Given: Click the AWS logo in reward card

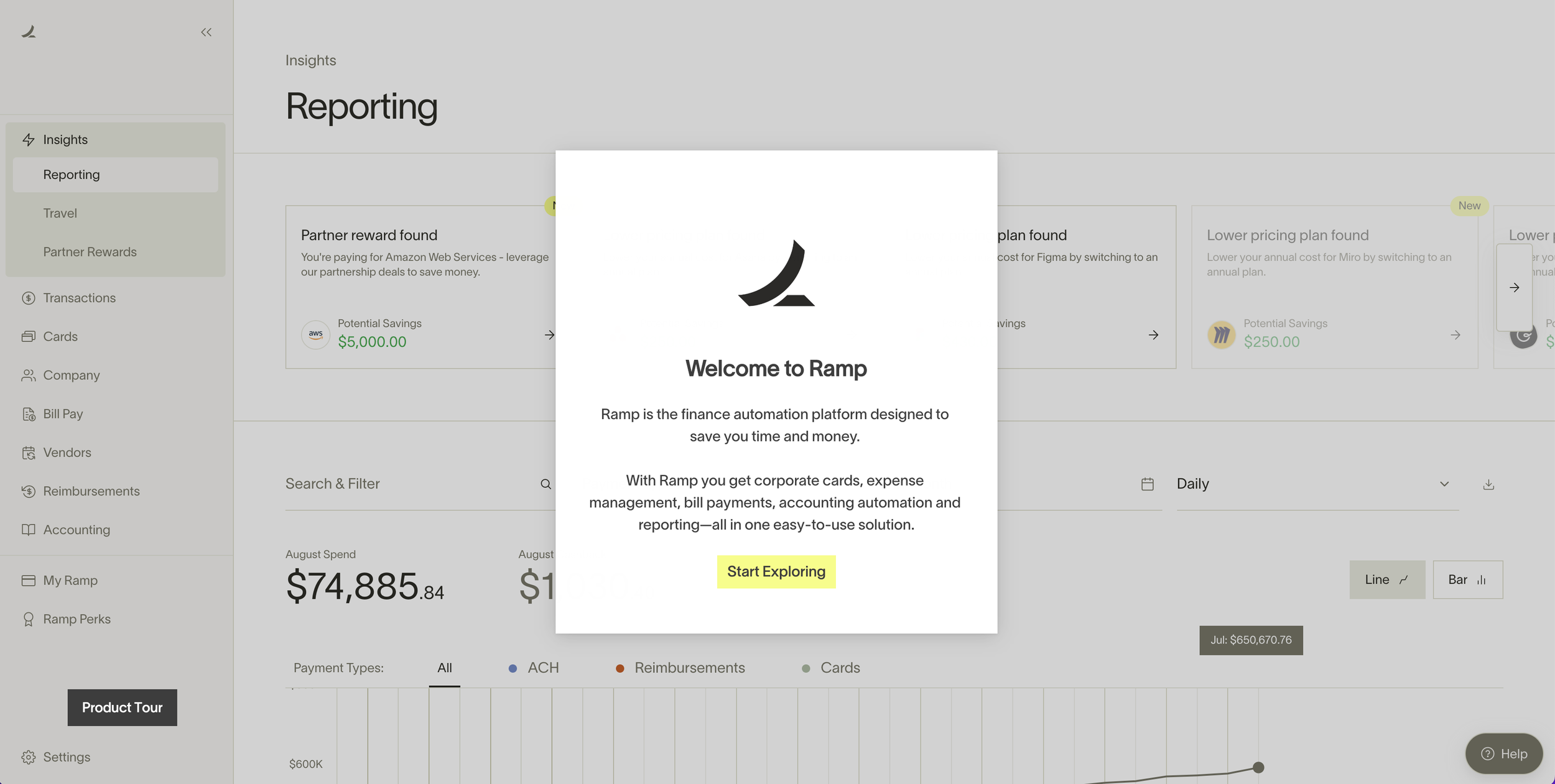Looking at the screenshot, I should point(315,334).
